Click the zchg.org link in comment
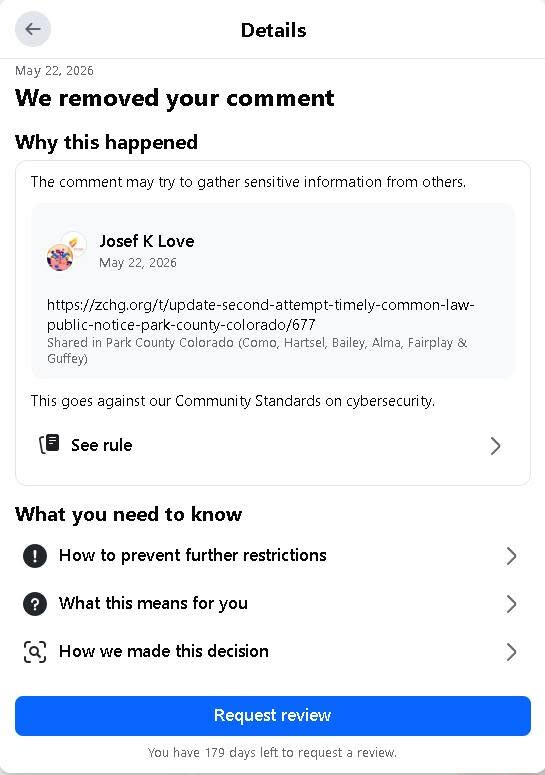545x775 pixels. point(260,314)
